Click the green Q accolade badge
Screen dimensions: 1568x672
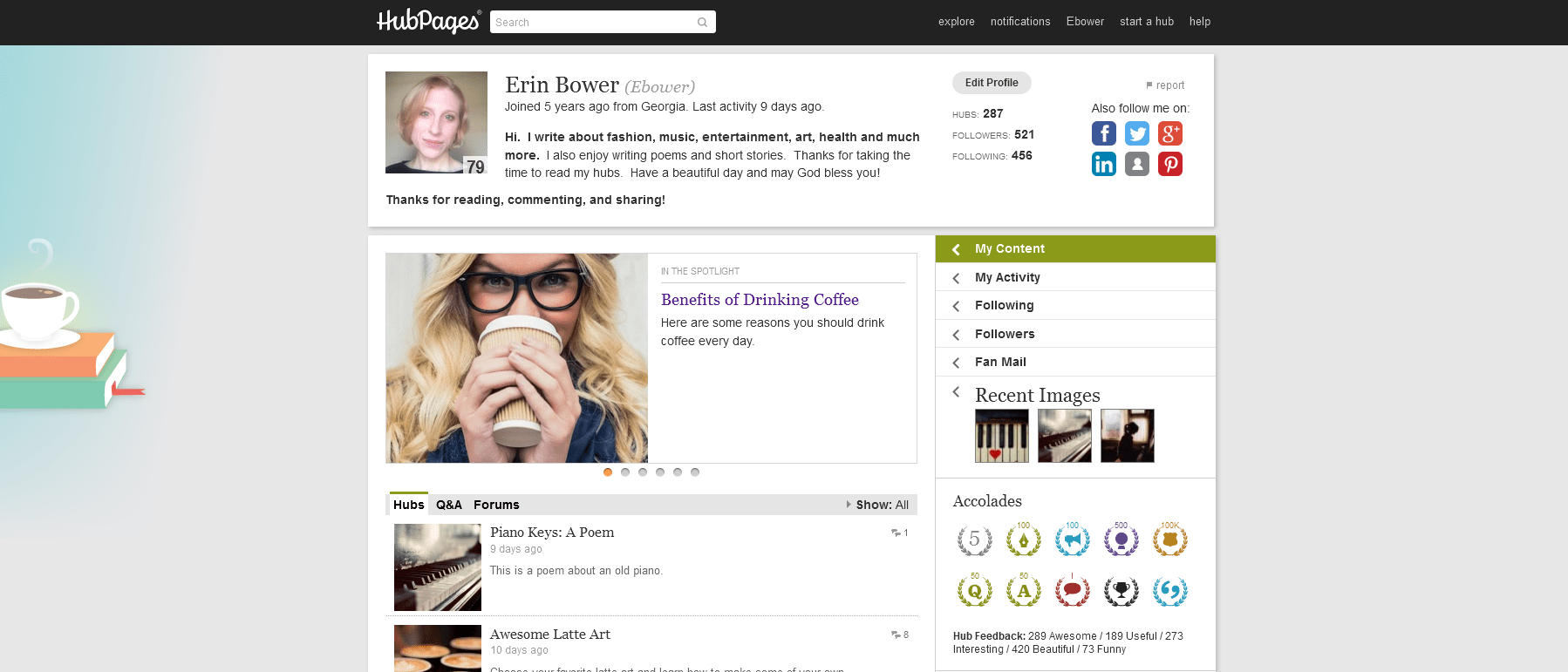(975, 591)
